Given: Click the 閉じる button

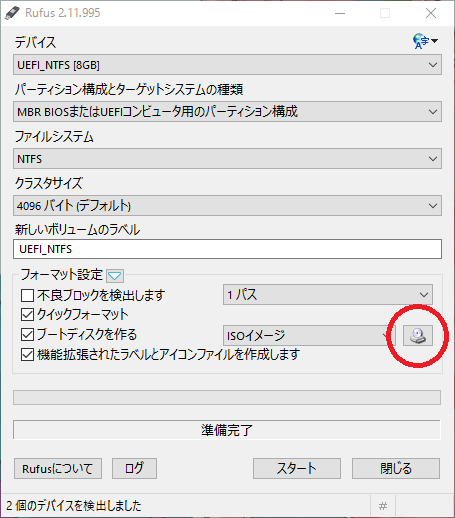Looking at the screenshot, I should 396,469.
